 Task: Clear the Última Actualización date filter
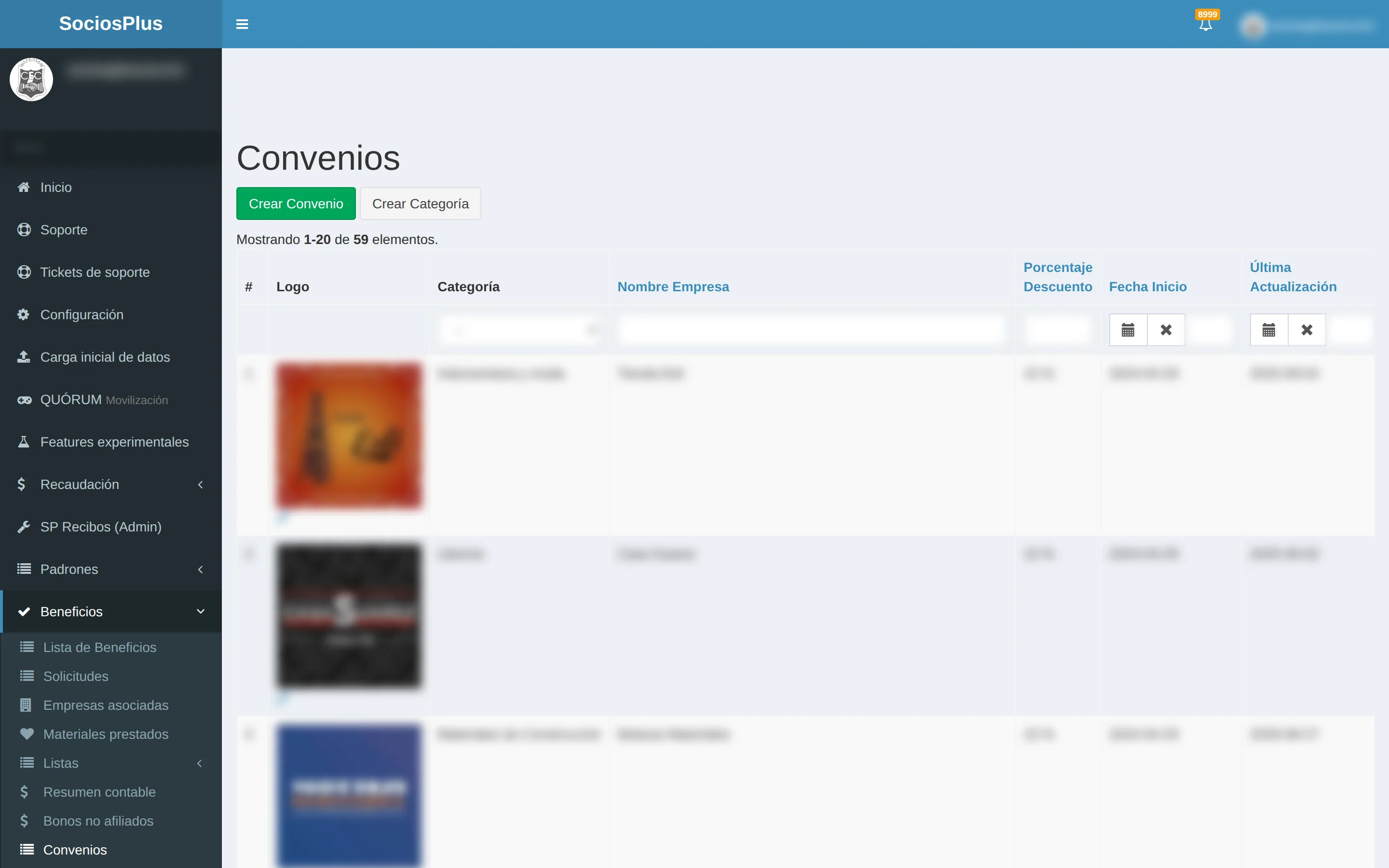pyautogui.click(x=1307, y=329)
